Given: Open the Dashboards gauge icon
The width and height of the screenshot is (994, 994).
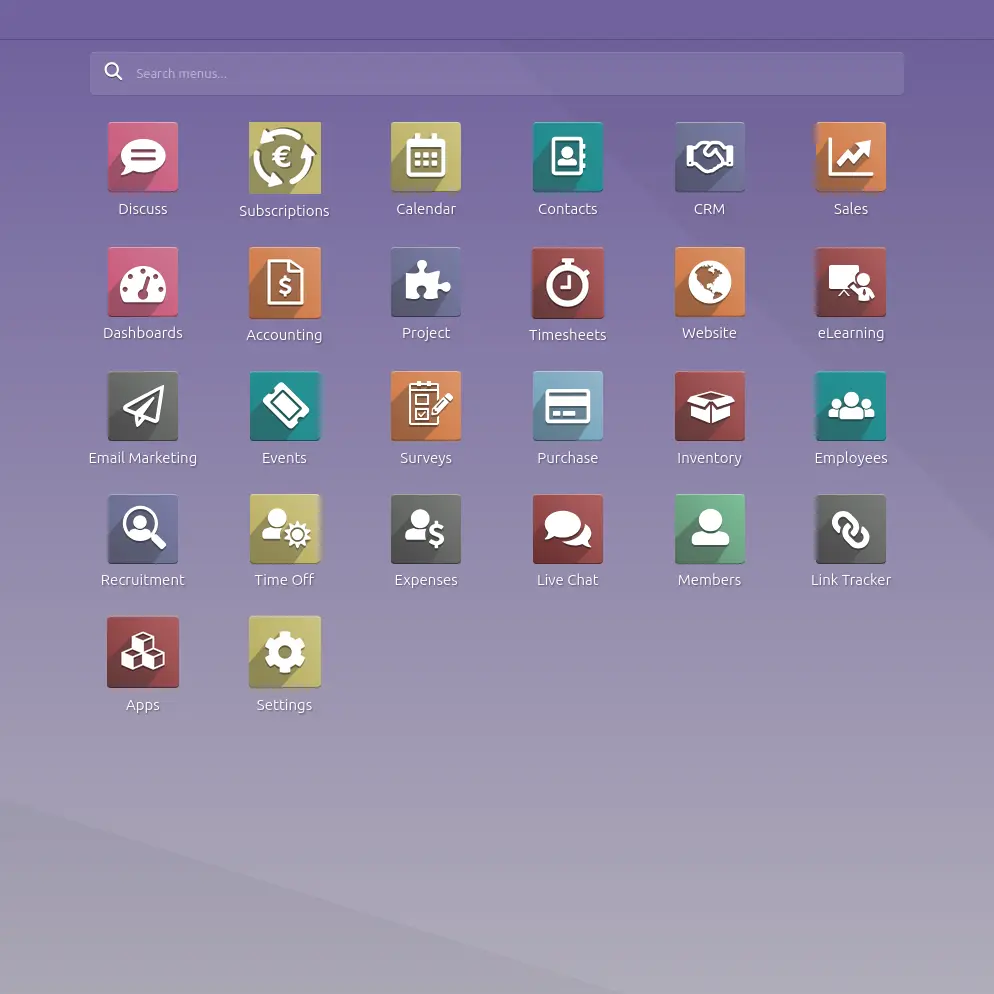Looking at the screenshot, I should pos(143,282).
